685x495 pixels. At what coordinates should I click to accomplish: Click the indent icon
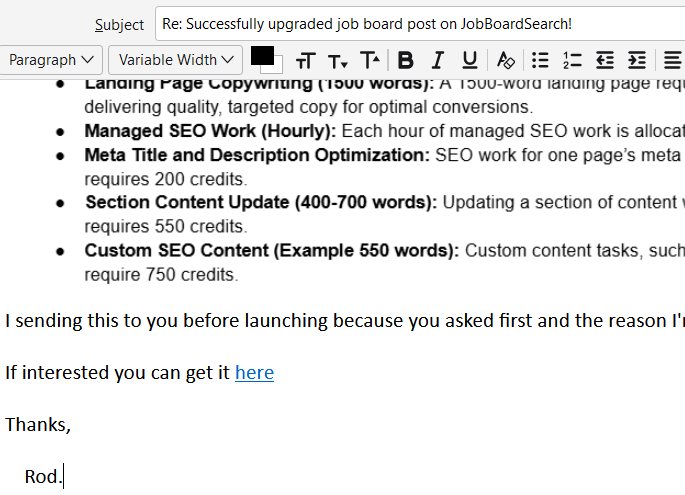[637, 60]
